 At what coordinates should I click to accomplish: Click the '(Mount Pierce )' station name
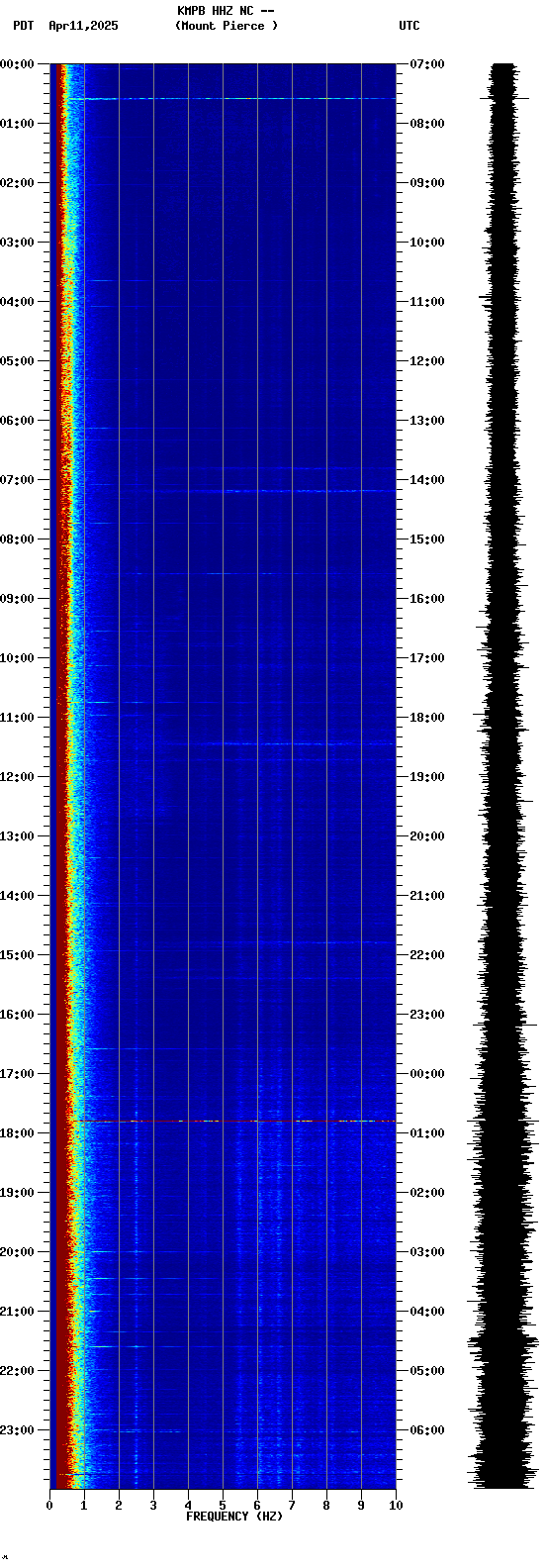pos(227,26)
